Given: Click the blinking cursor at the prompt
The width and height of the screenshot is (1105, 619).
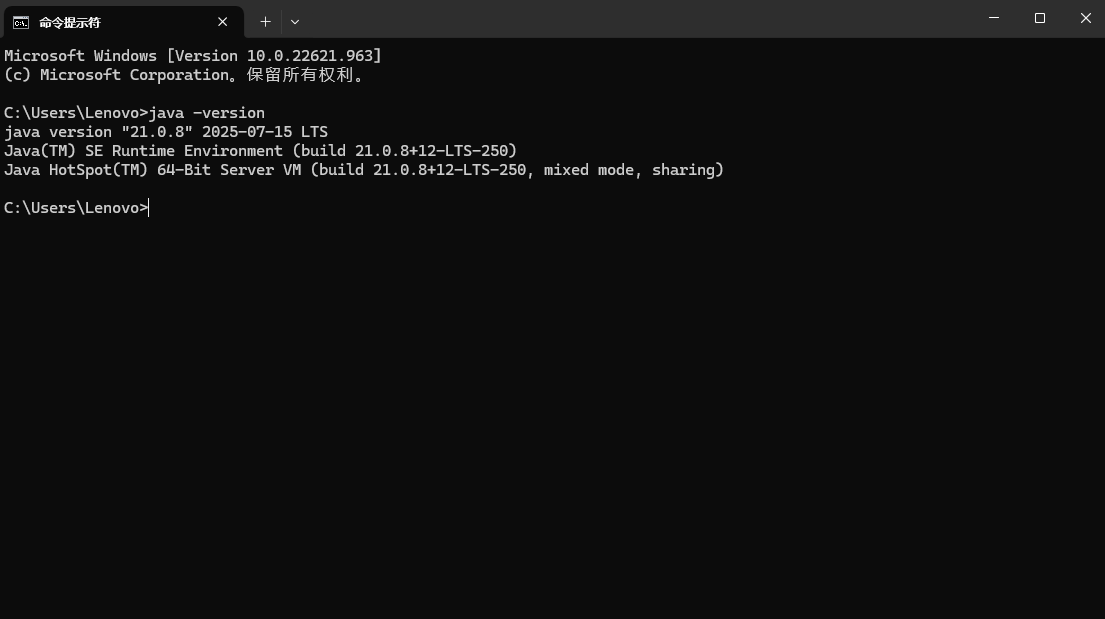Looking at the screenshot, I should (x=147, y=207).
